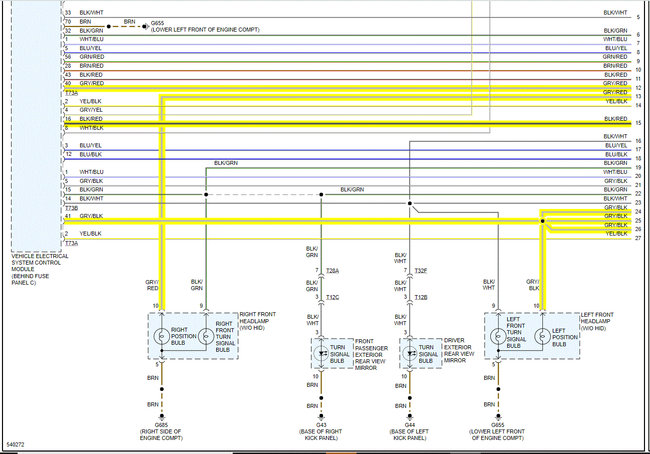
Task: Click the Right Position Bulb lamp symbol
Action: click(x=162, y=336)
